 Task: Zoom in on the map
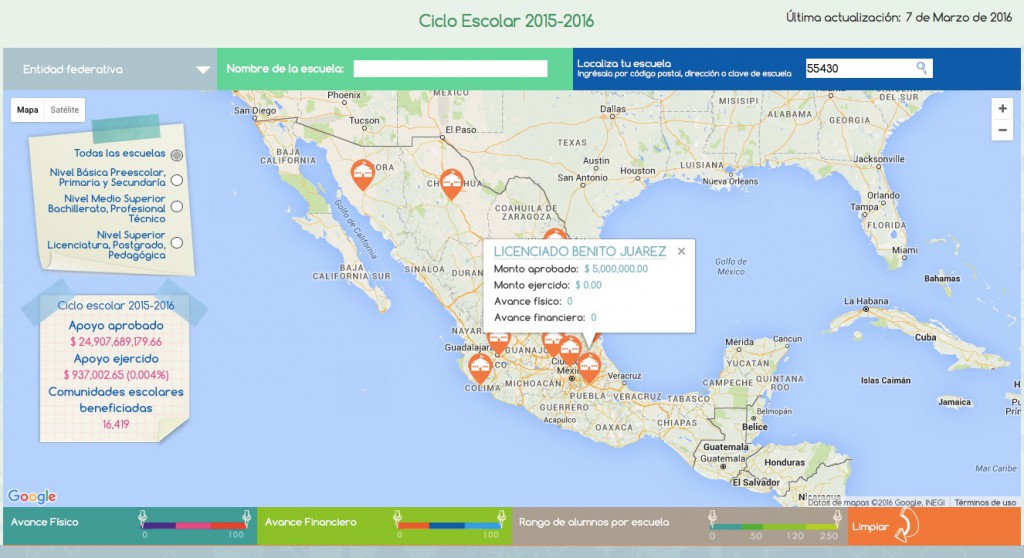coord(1002,108)
